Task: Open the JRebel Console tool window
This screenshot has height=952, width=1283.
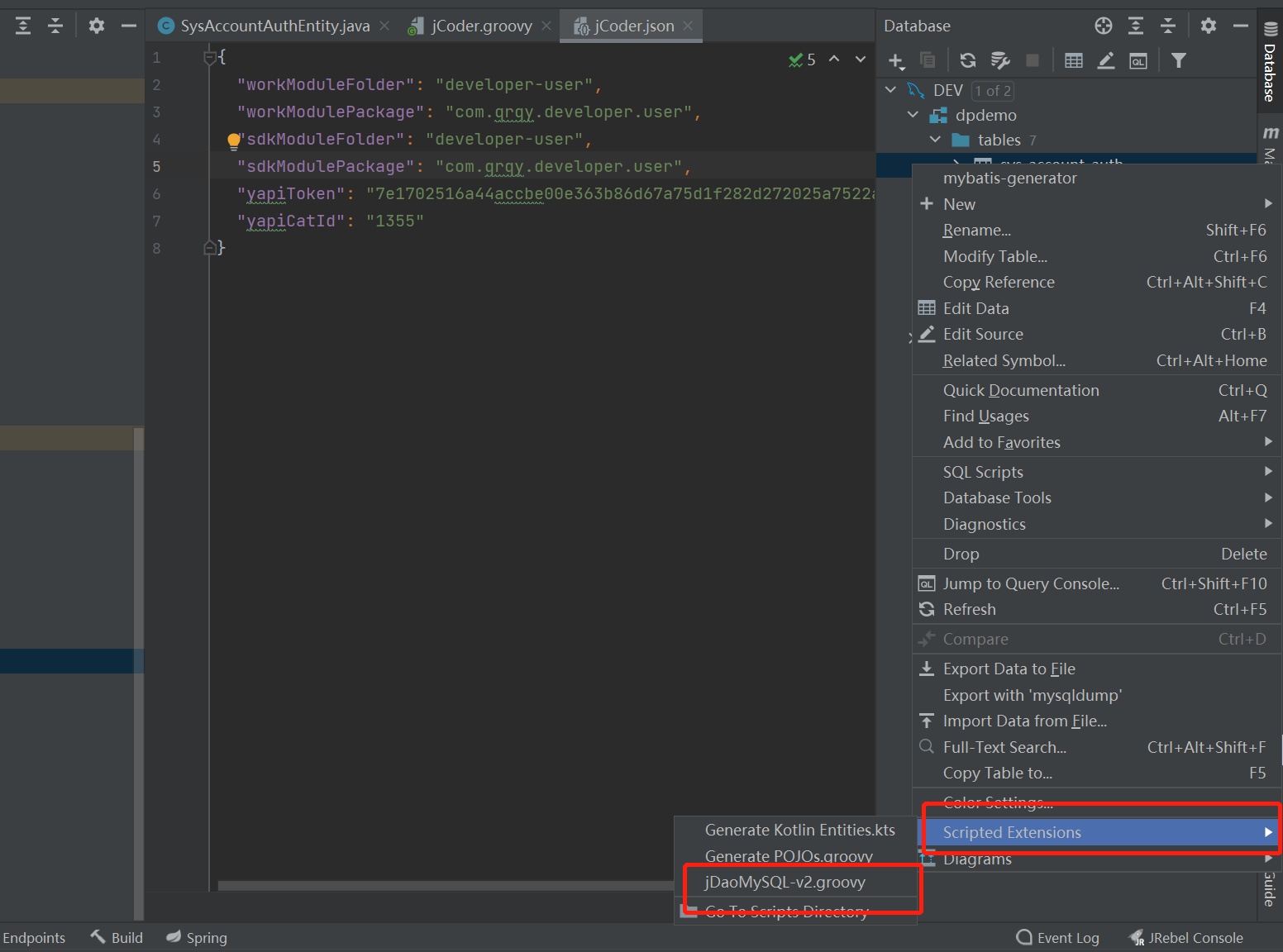Action: pyautogui.click(x=1186, y=938)
